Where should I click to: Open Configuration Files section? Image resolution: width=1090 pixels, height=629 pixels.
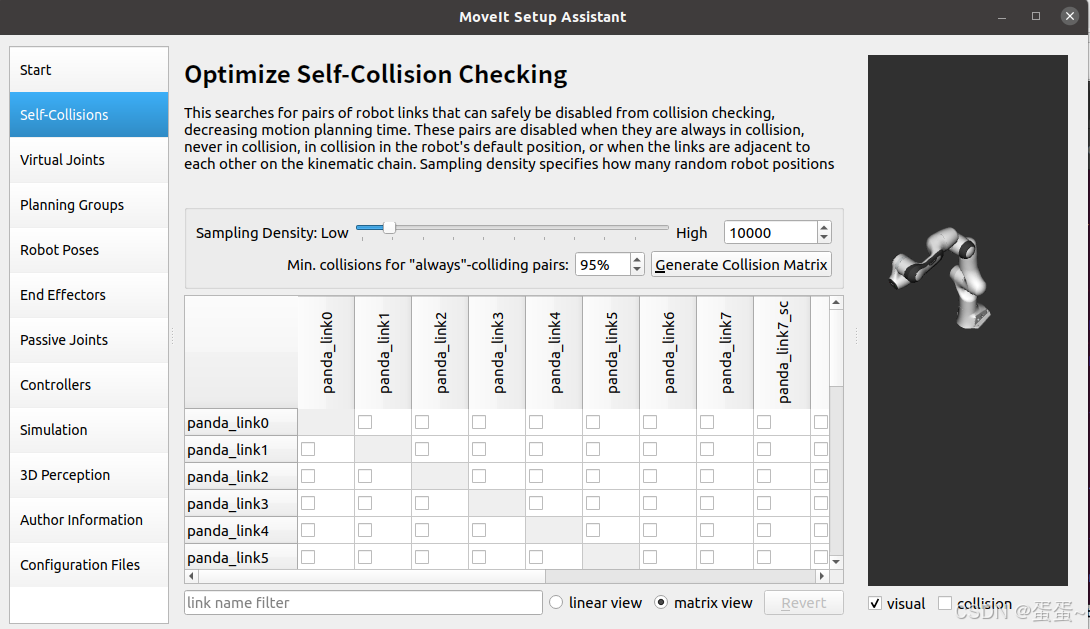click(89, 565)
